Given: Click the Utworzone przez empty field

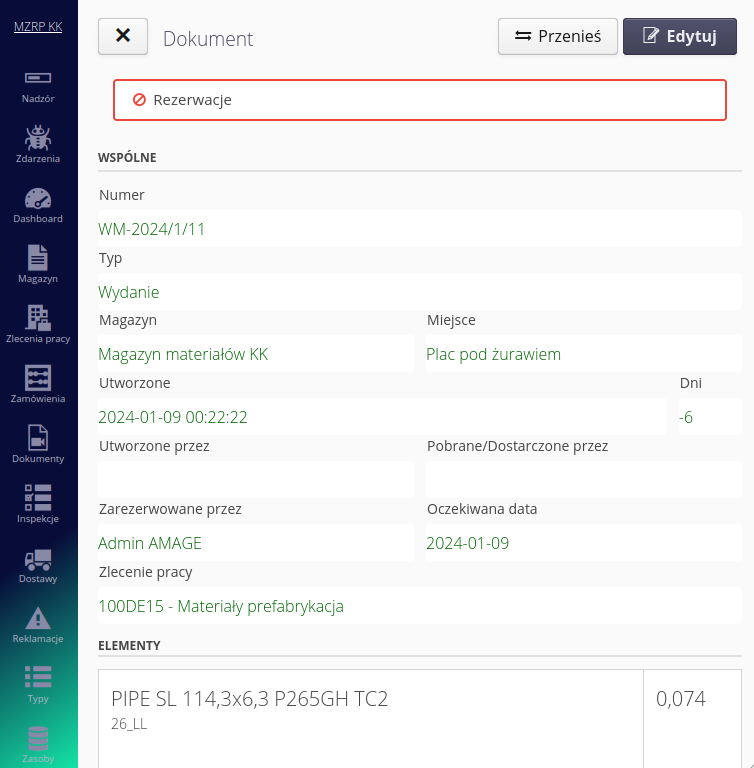Looking at the screenshot, I should (x=256, y=480).
